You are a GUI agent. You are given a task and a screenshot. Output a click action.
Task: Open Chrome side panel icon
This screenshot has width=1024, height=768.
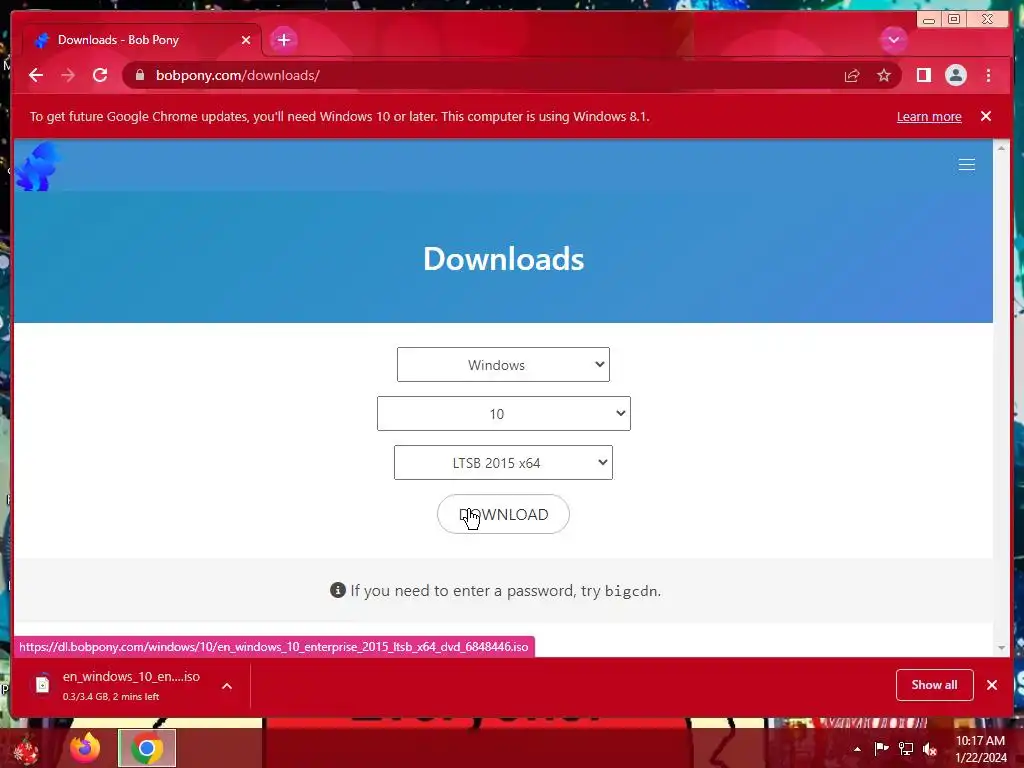(x=923, y=75)
